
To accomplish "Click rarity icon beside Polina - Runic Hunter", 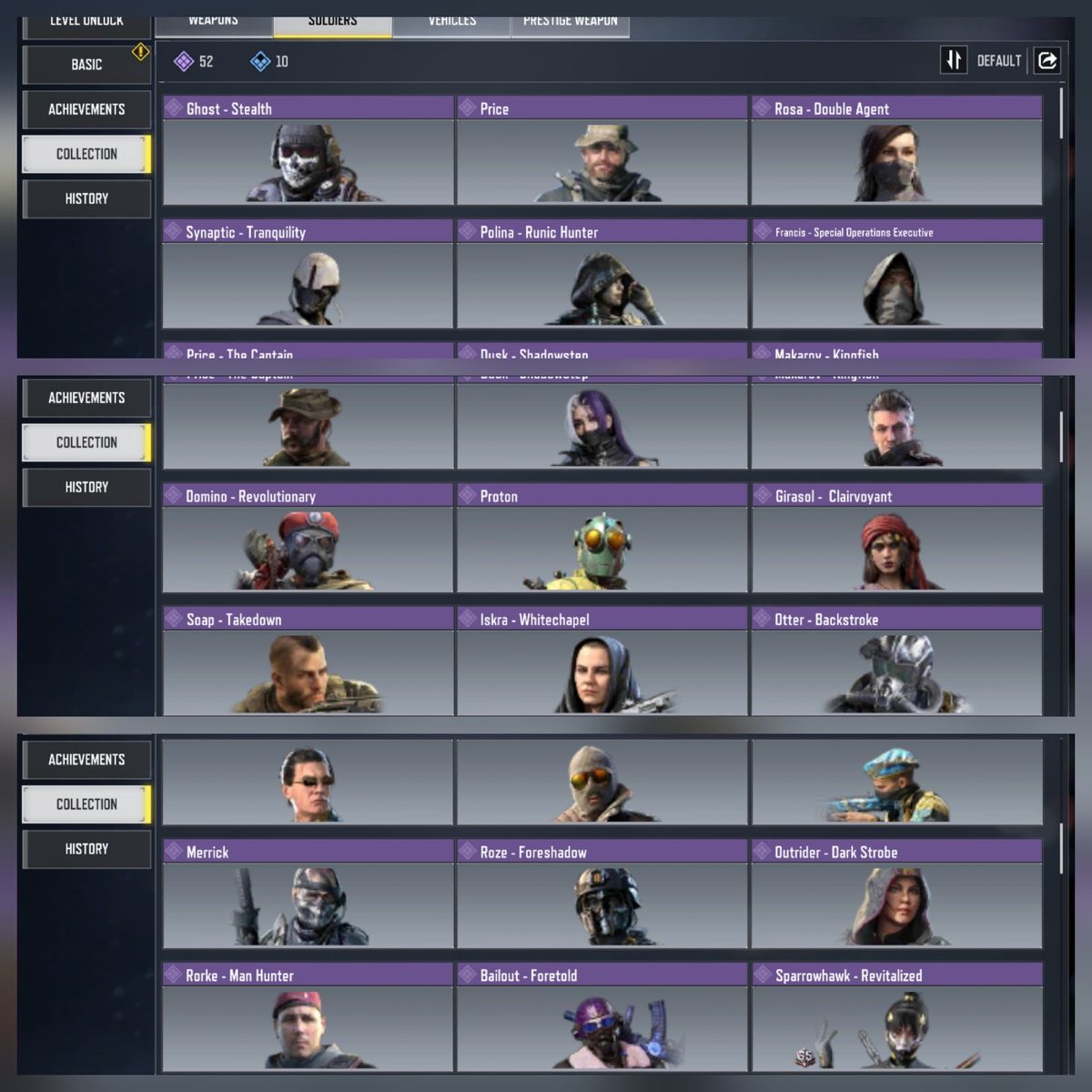I will pyautogui.click(x=467, y=231).
